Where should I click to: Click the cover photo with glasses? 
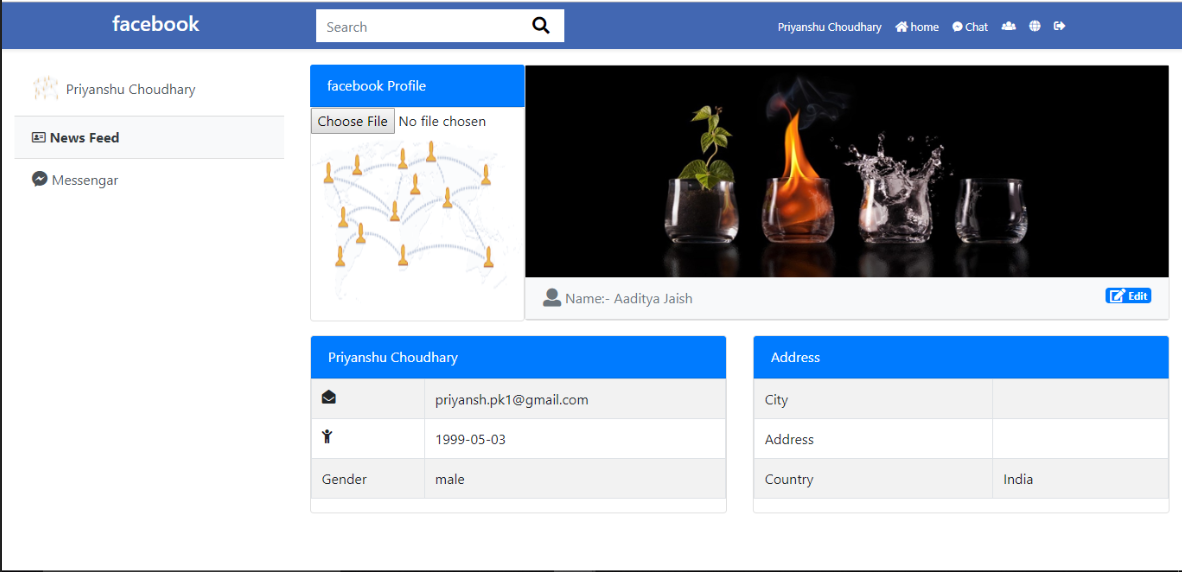(x=846, y=171)
